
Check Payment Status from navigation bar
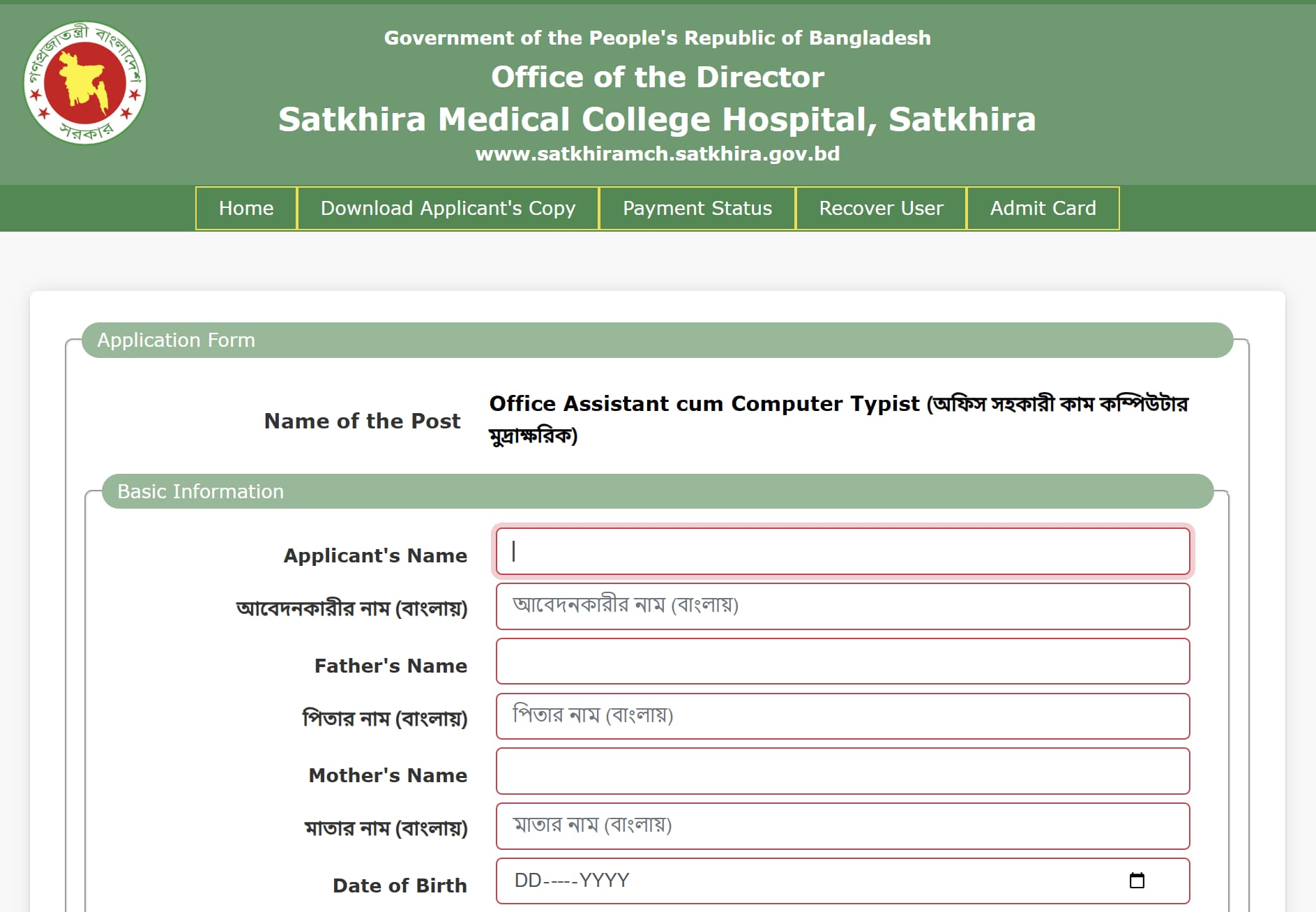point(697,208)
